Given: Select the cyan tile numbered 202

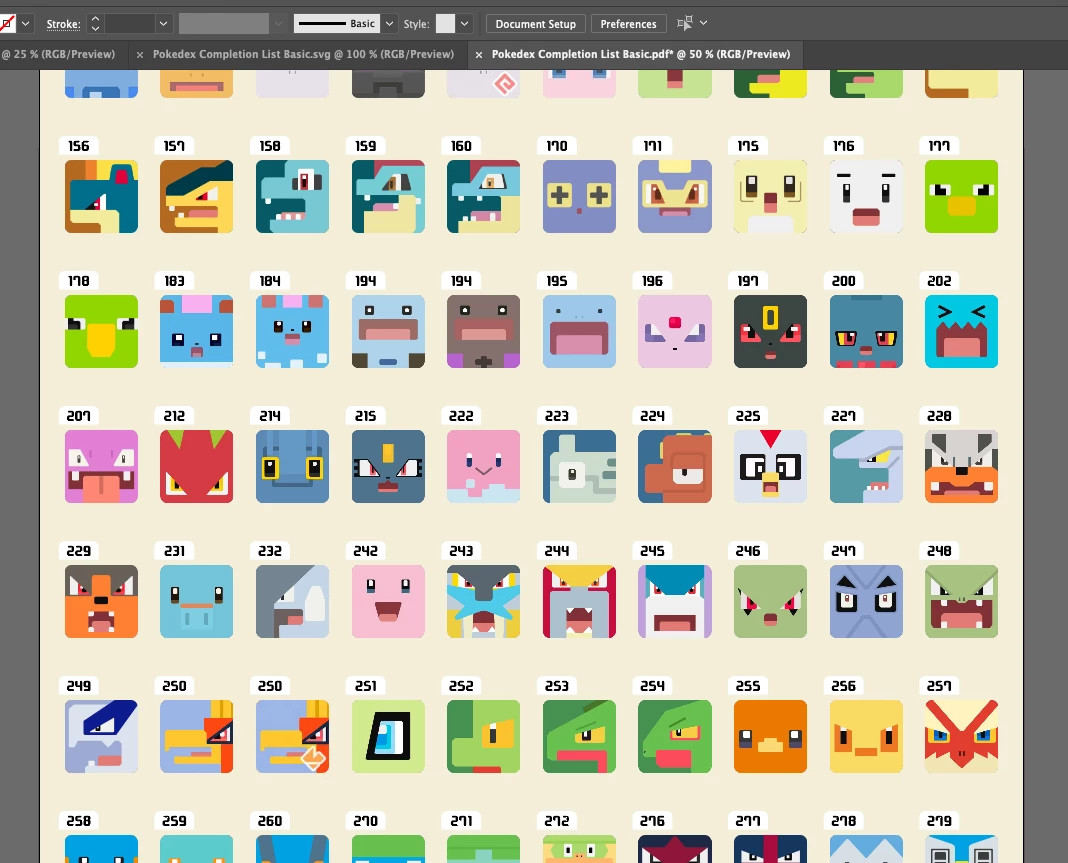Looking at the screenshot, I should [962, 332].
